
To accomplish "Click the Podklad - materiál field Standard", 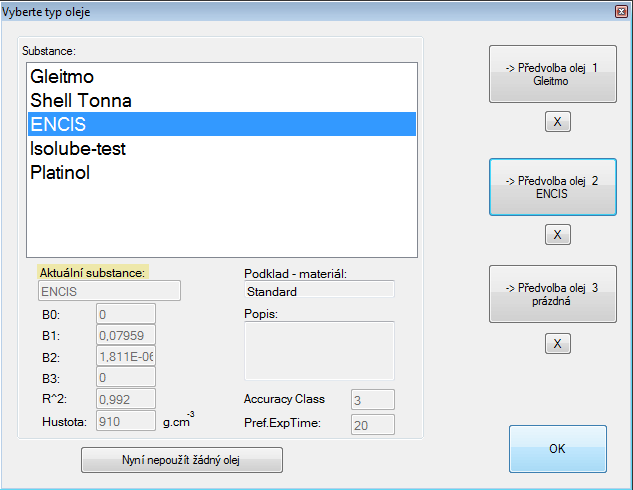I will (x=319, y=291).
